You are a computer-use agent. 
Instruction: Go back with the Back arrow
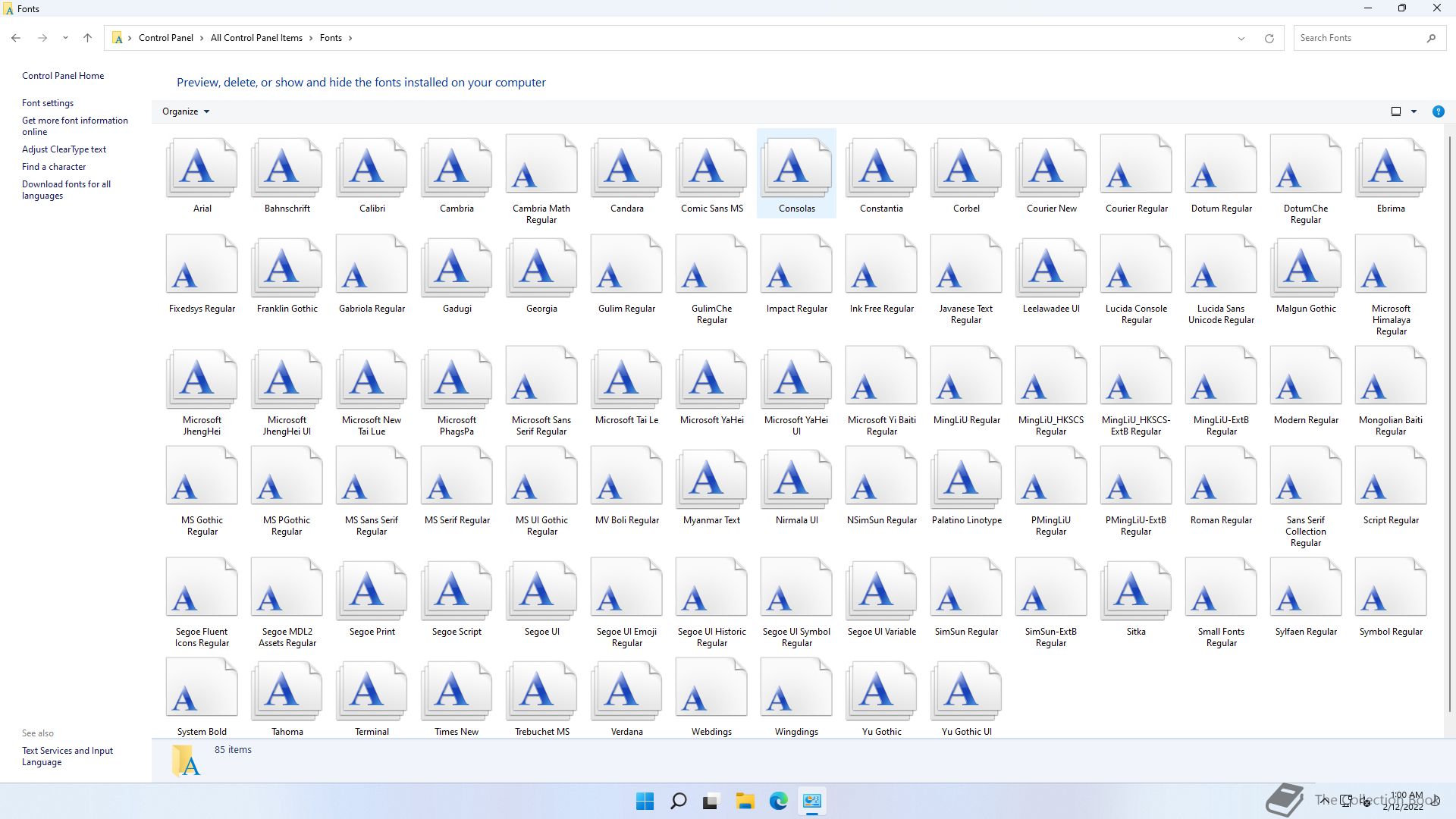[16, 38]
